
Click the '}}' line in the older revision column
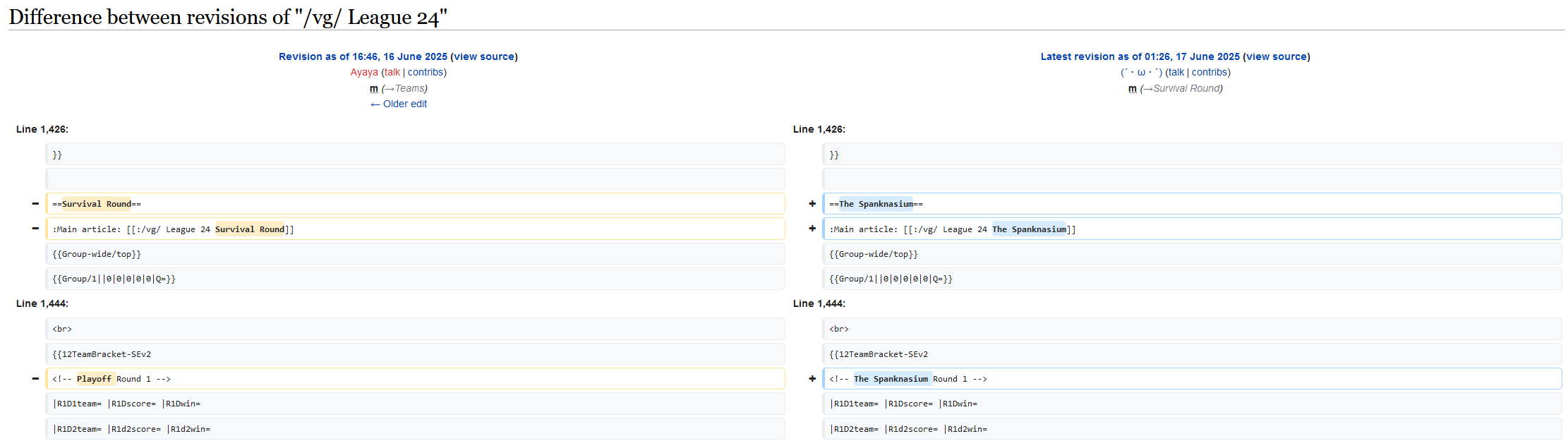(415, 155)
